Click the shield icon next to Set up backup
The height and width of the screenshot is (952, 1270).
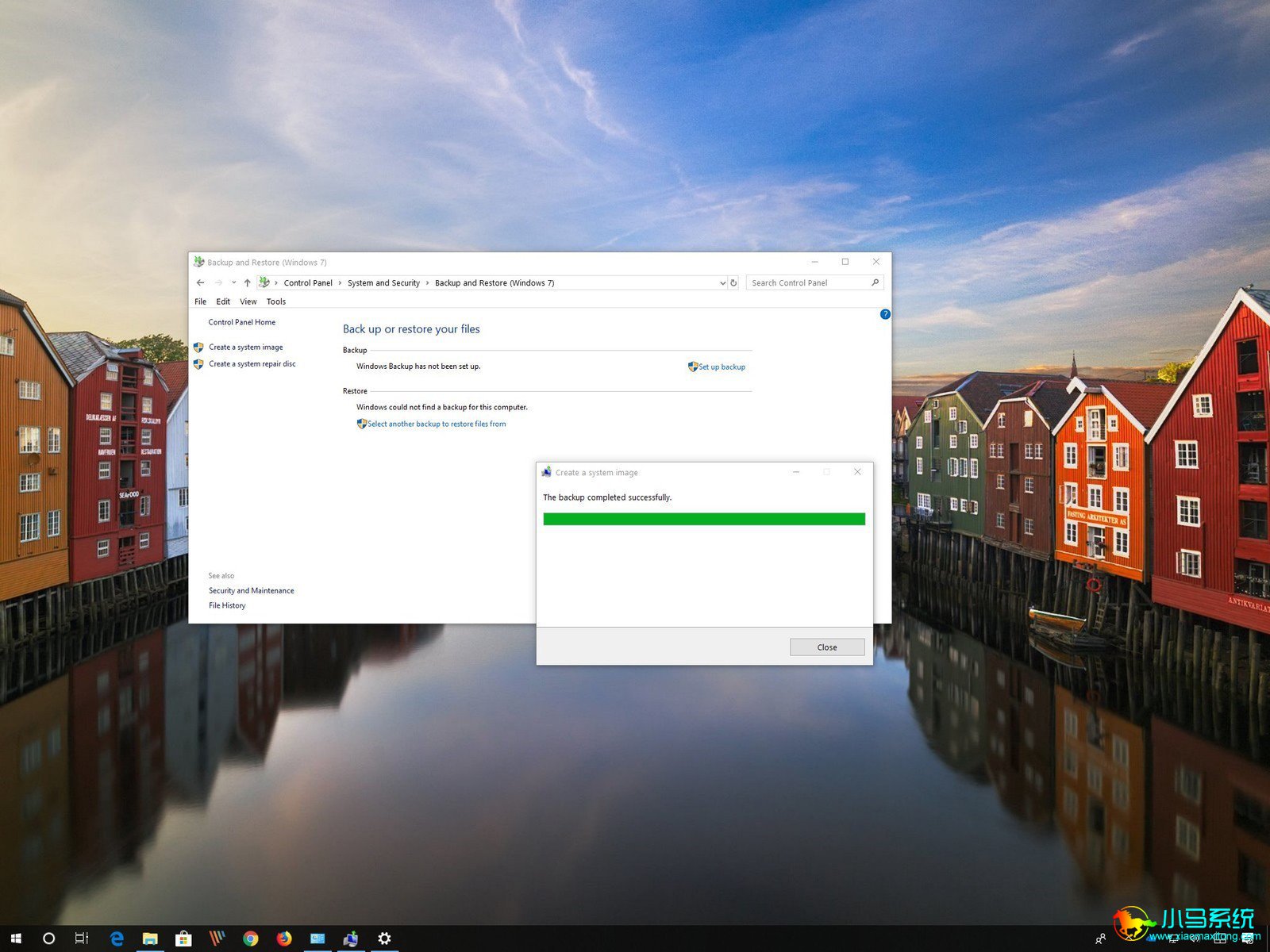pyautogui.click(x=693, y=367)
